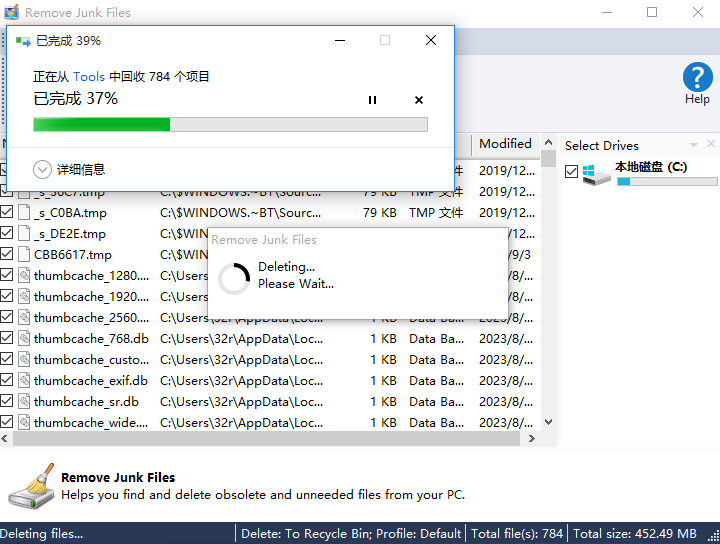Maximize the Remove Junk Files window
Screen dimensions: 720x544
(x=652, y=12)
